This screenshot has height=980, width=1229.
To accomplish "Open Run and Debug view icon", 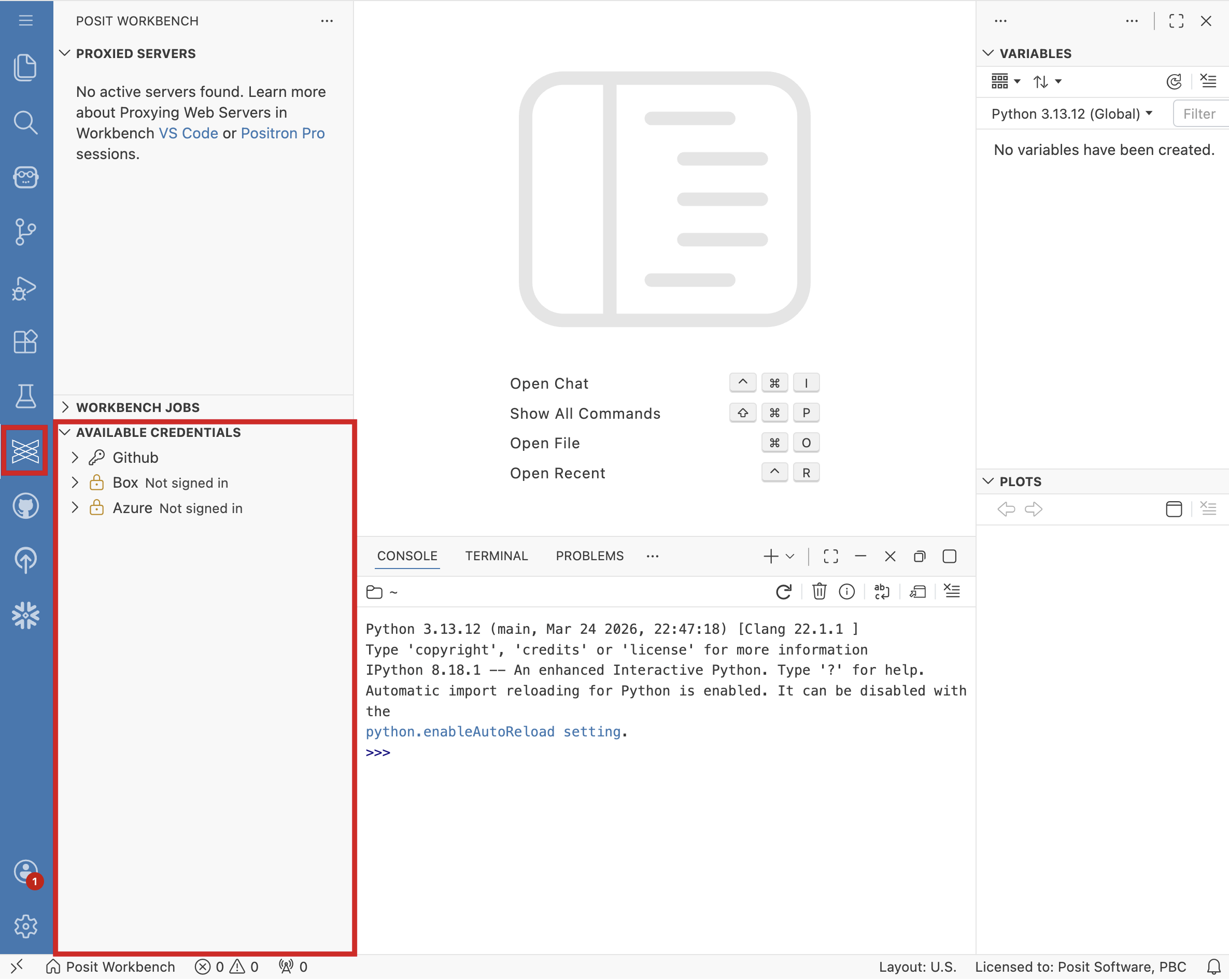I will (25, 288).
